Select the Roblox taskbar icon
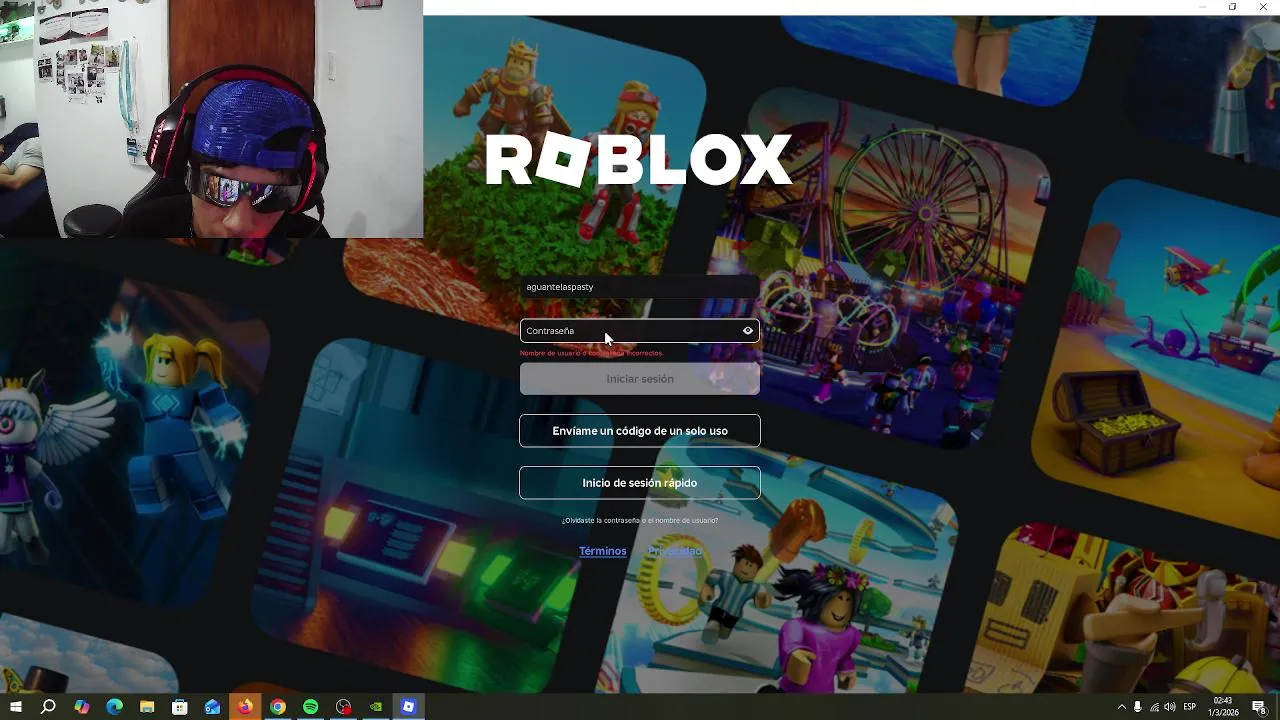The image size is (1280, 720). [x=408, y=707]
